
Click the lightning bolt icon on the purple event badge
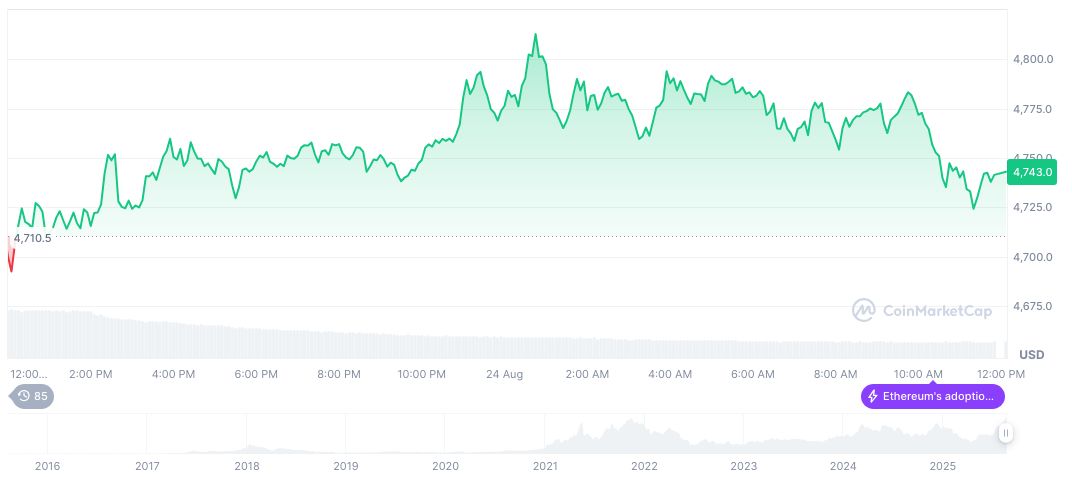(872, 397)
